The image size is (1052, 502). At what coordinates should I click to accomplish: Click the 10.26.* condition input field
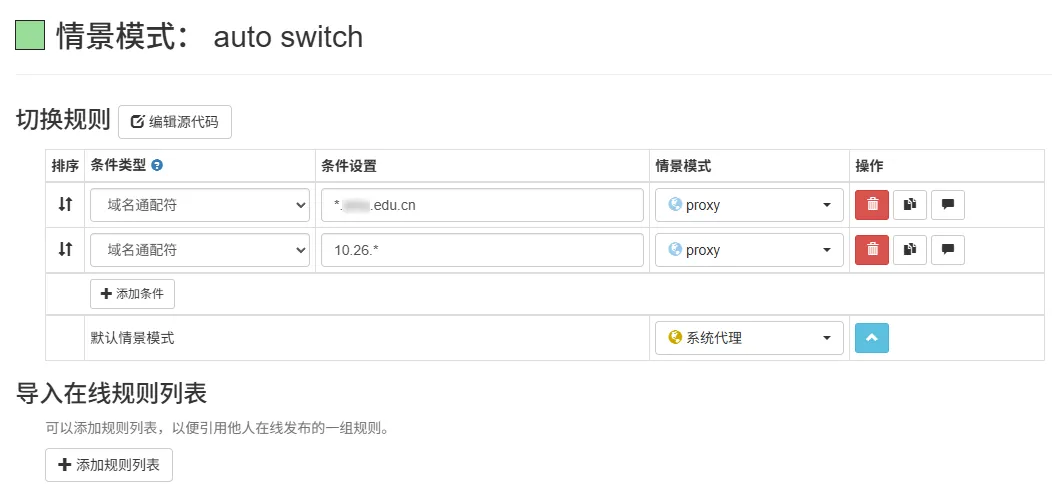482,250
